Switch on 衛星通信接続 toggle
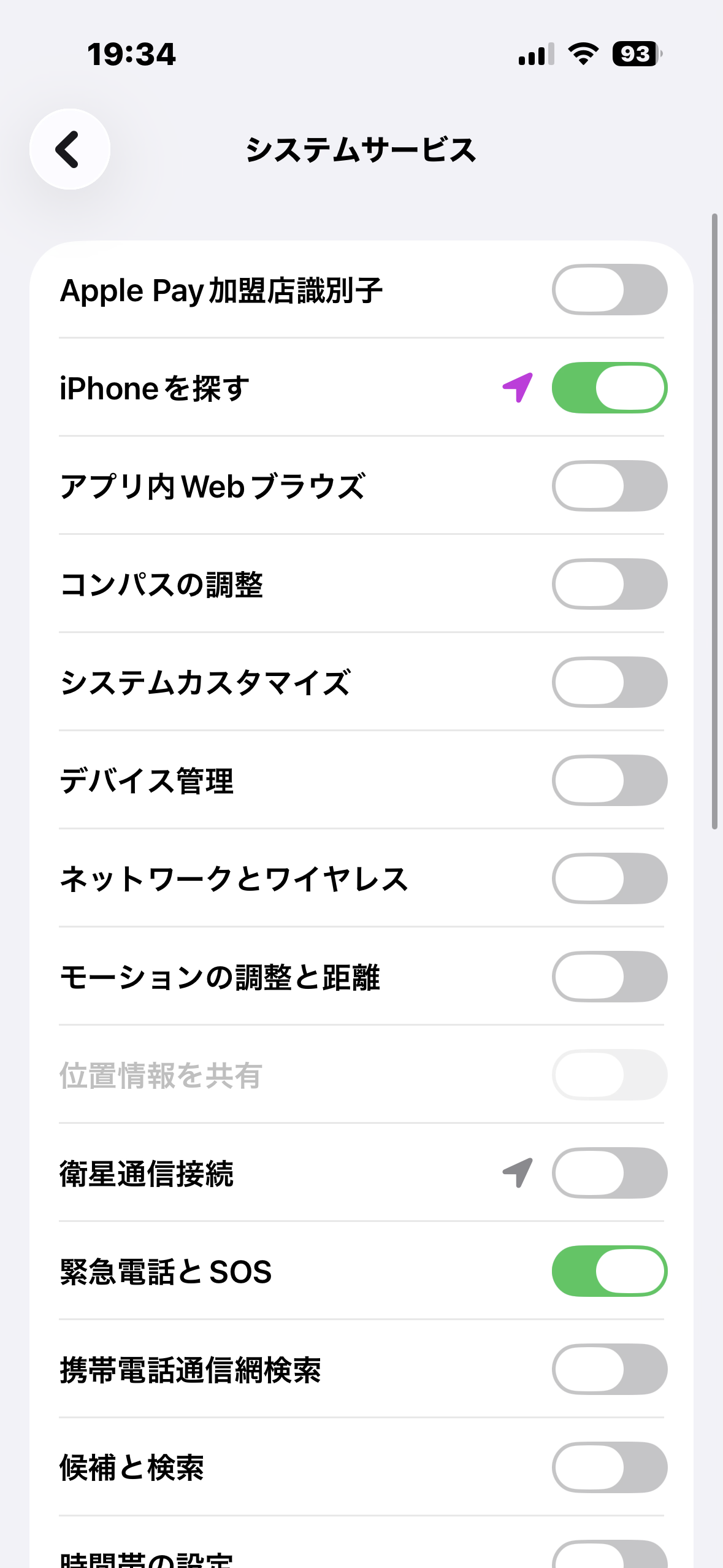Screen dimensions: 723x1568 [x=609, y=1173]
